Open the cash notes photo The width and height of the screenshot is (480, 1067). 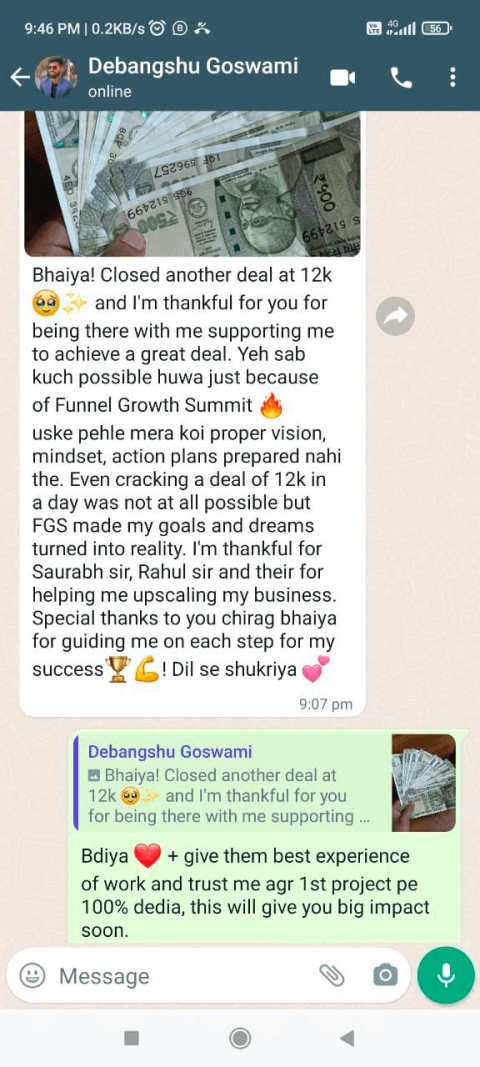click(x=193, y=184)
